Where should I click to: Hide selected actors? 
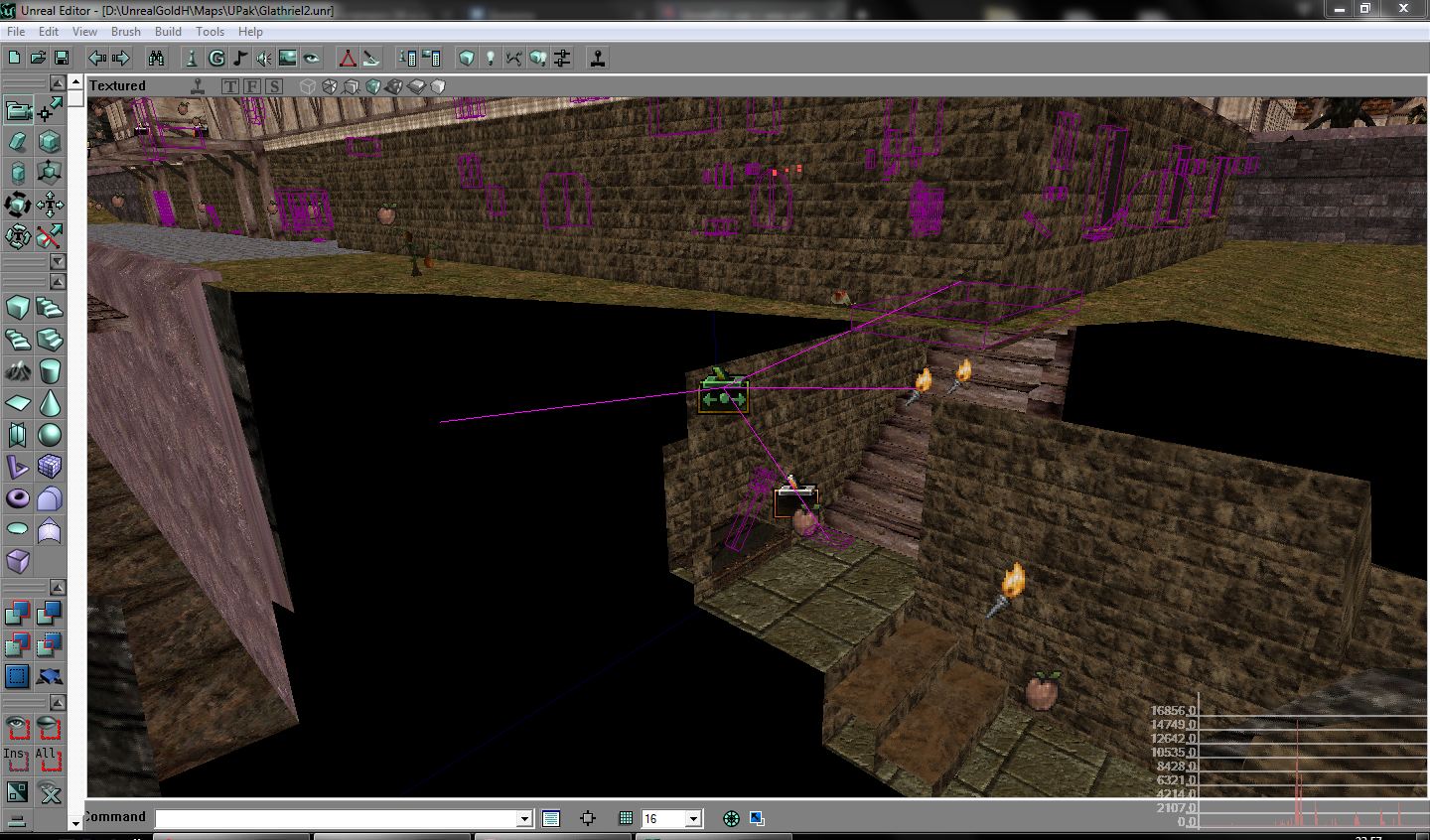(x=50, y=729)
